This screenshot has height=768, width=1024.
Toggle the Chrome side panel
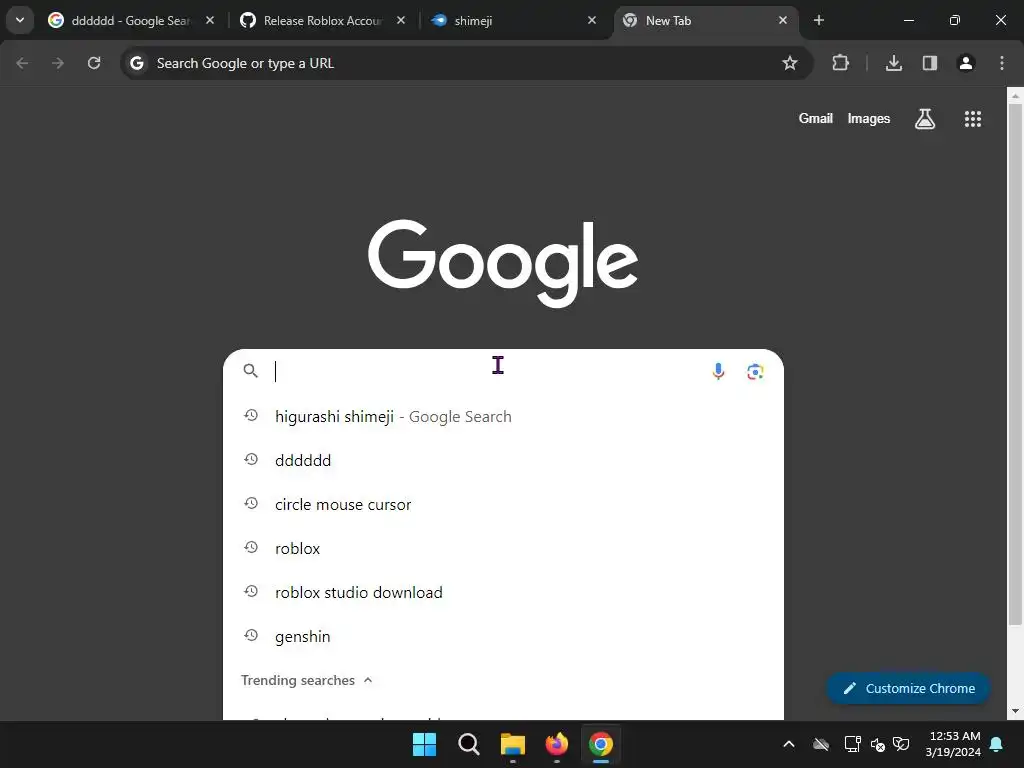click(930, 63)
